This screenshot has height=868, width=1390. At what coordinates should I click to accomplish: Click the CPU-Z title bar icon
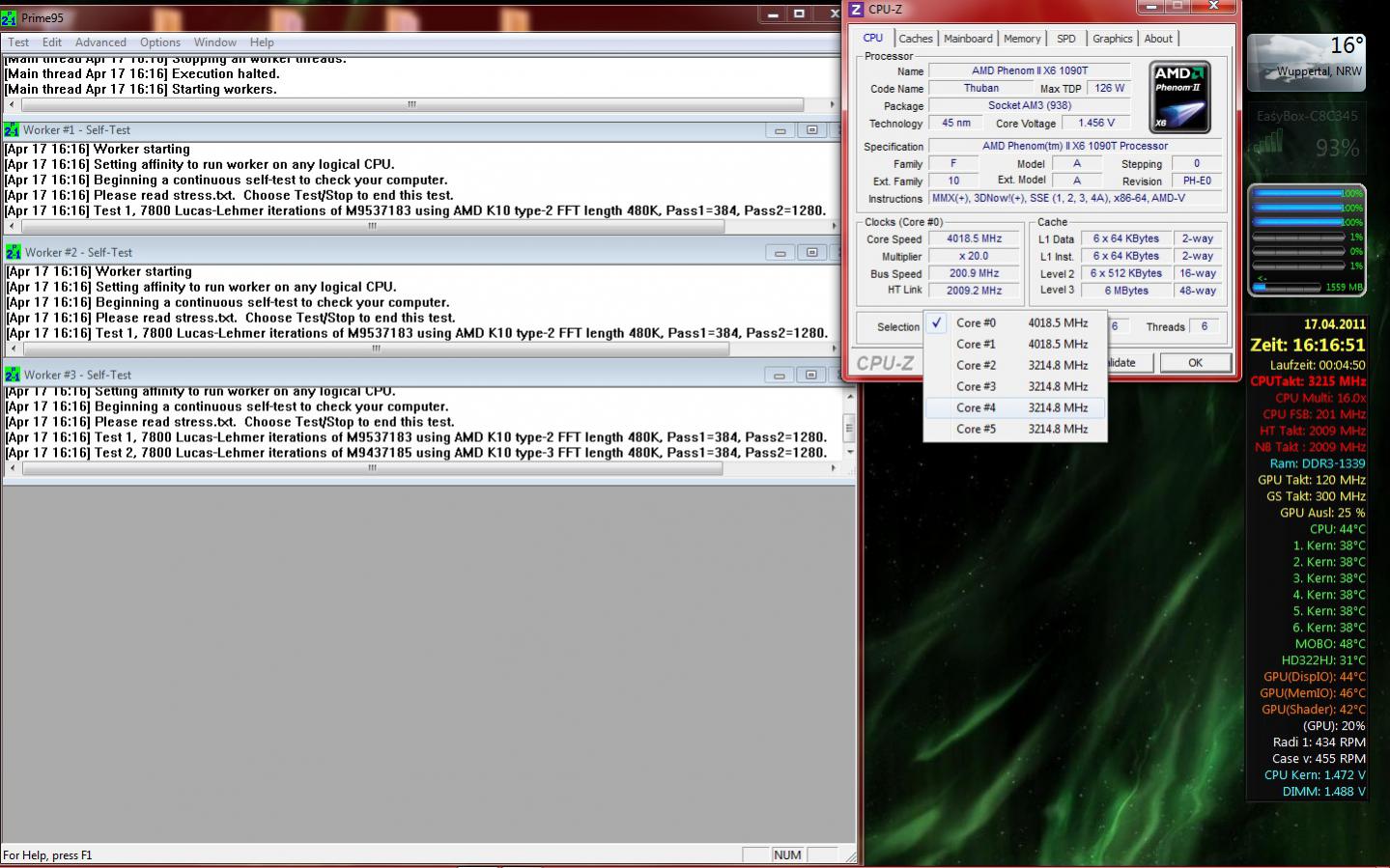(856, 10)
